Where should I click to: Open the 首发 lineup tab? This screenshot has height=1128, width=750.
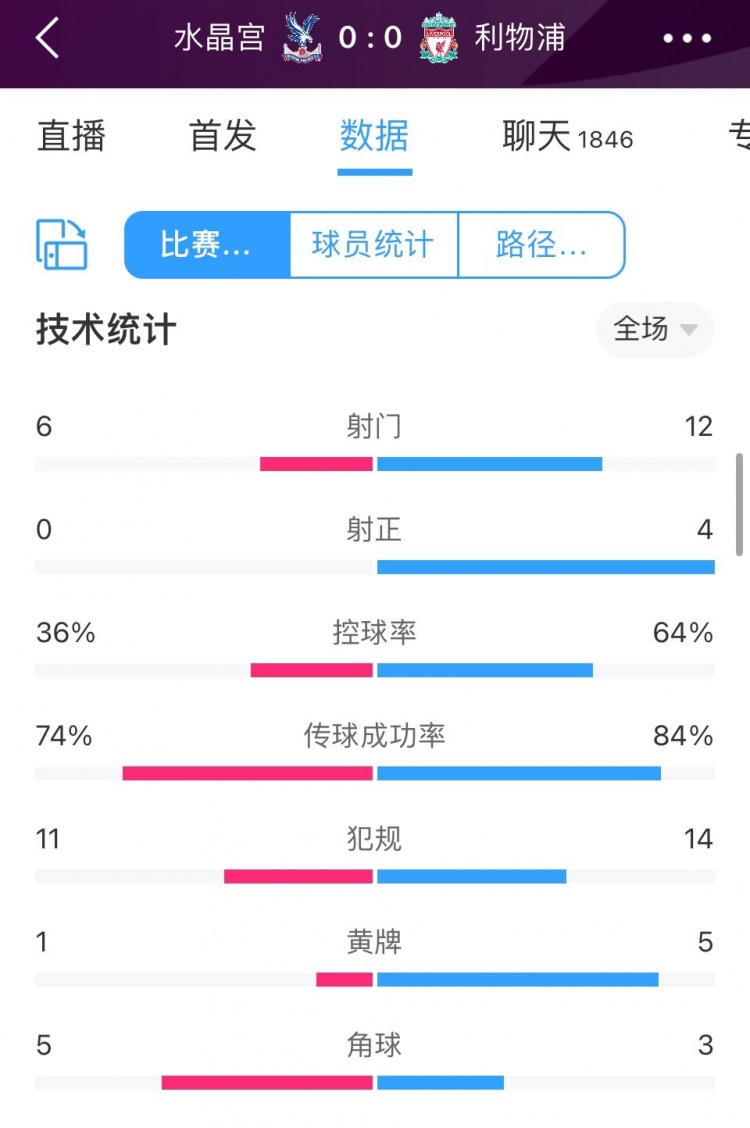coord(223,137)
